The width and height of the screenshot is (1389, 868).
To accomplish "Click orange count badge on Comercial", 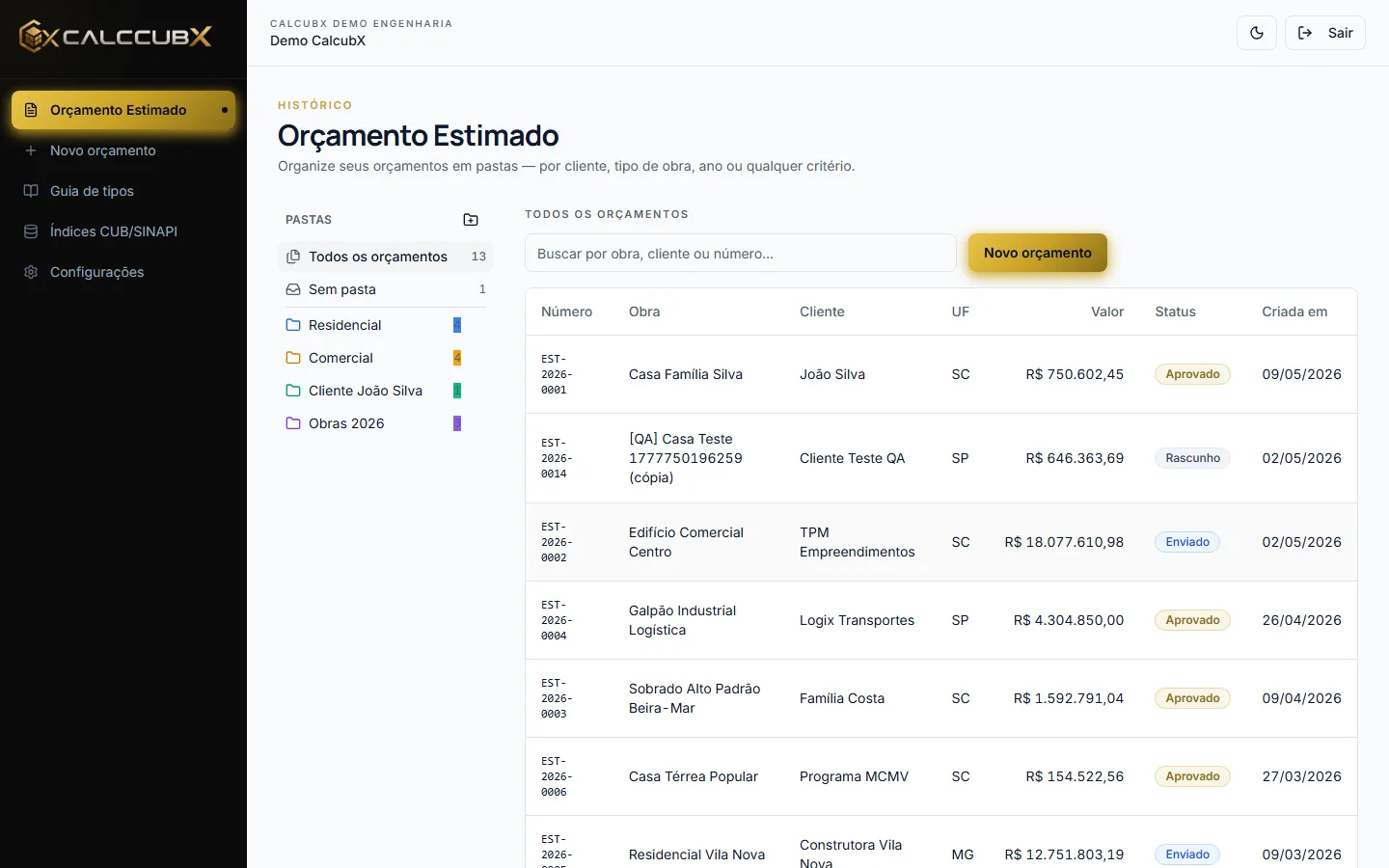I will click(457, 358).
